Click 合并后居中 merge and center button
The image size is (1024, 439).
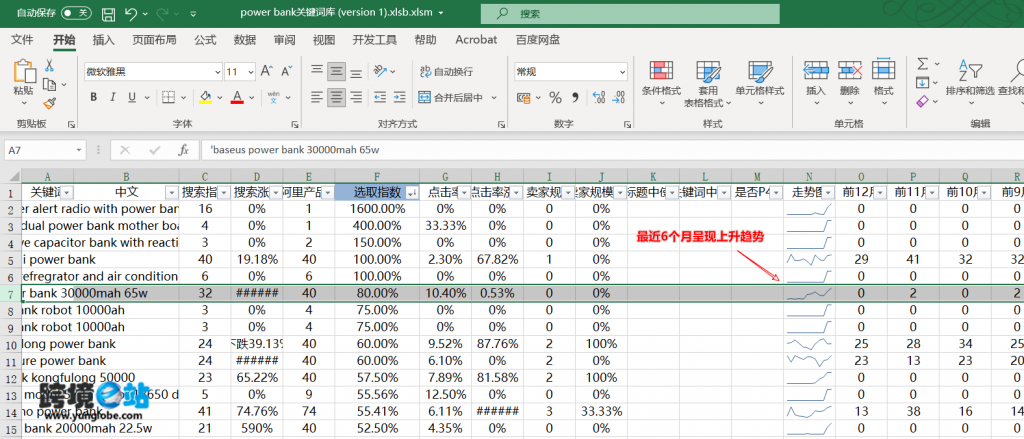tap(451, 97)
